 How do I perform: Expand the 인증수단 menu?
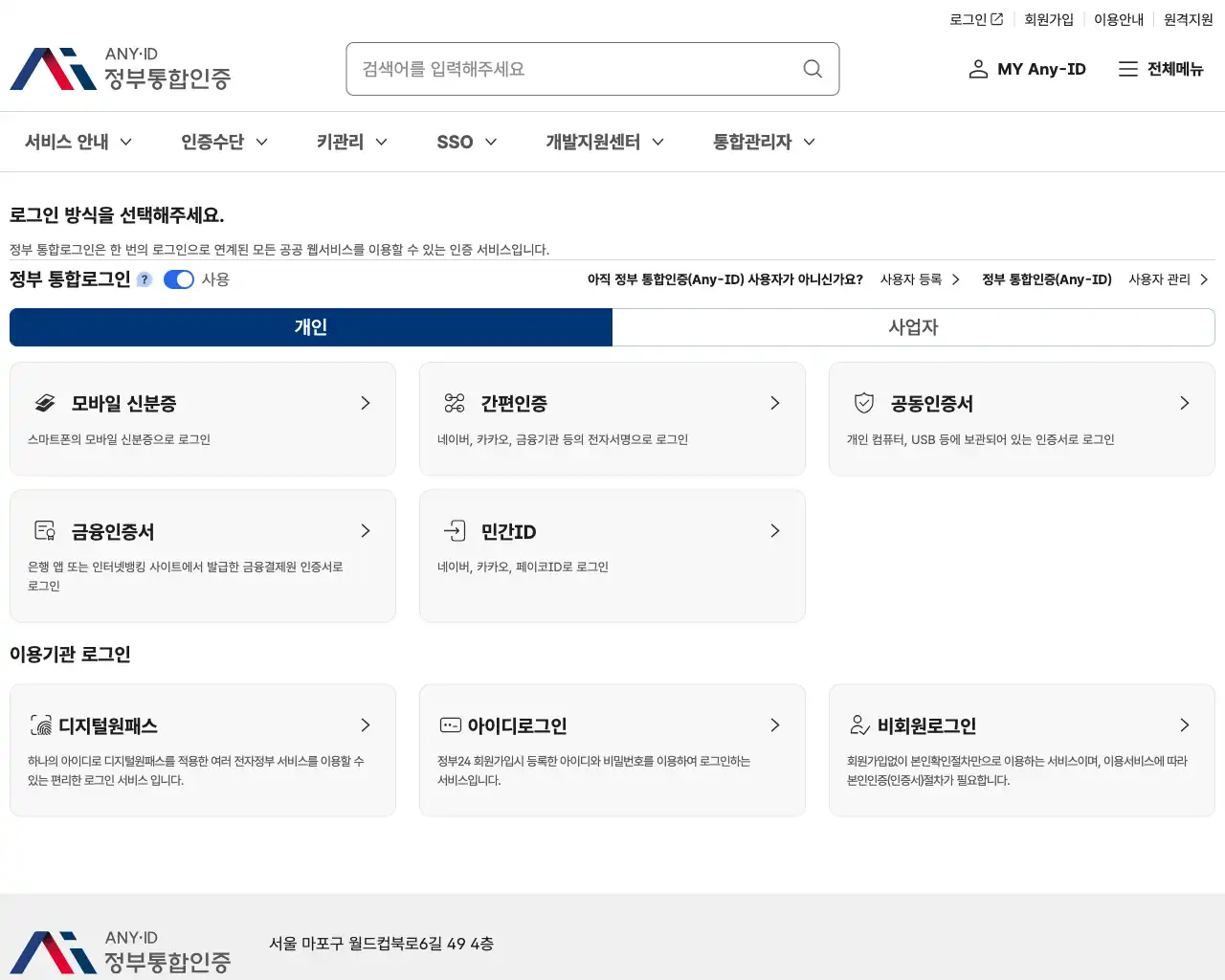(x=225, y=142)
